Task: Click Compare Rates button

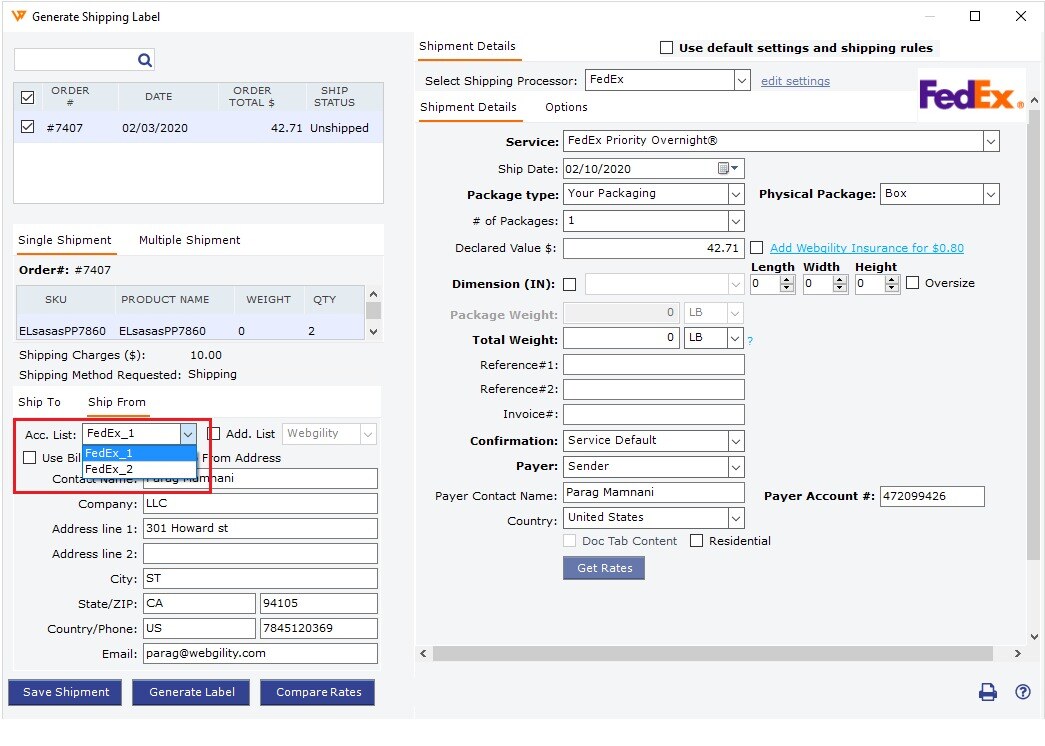Action: click(318, 692)
